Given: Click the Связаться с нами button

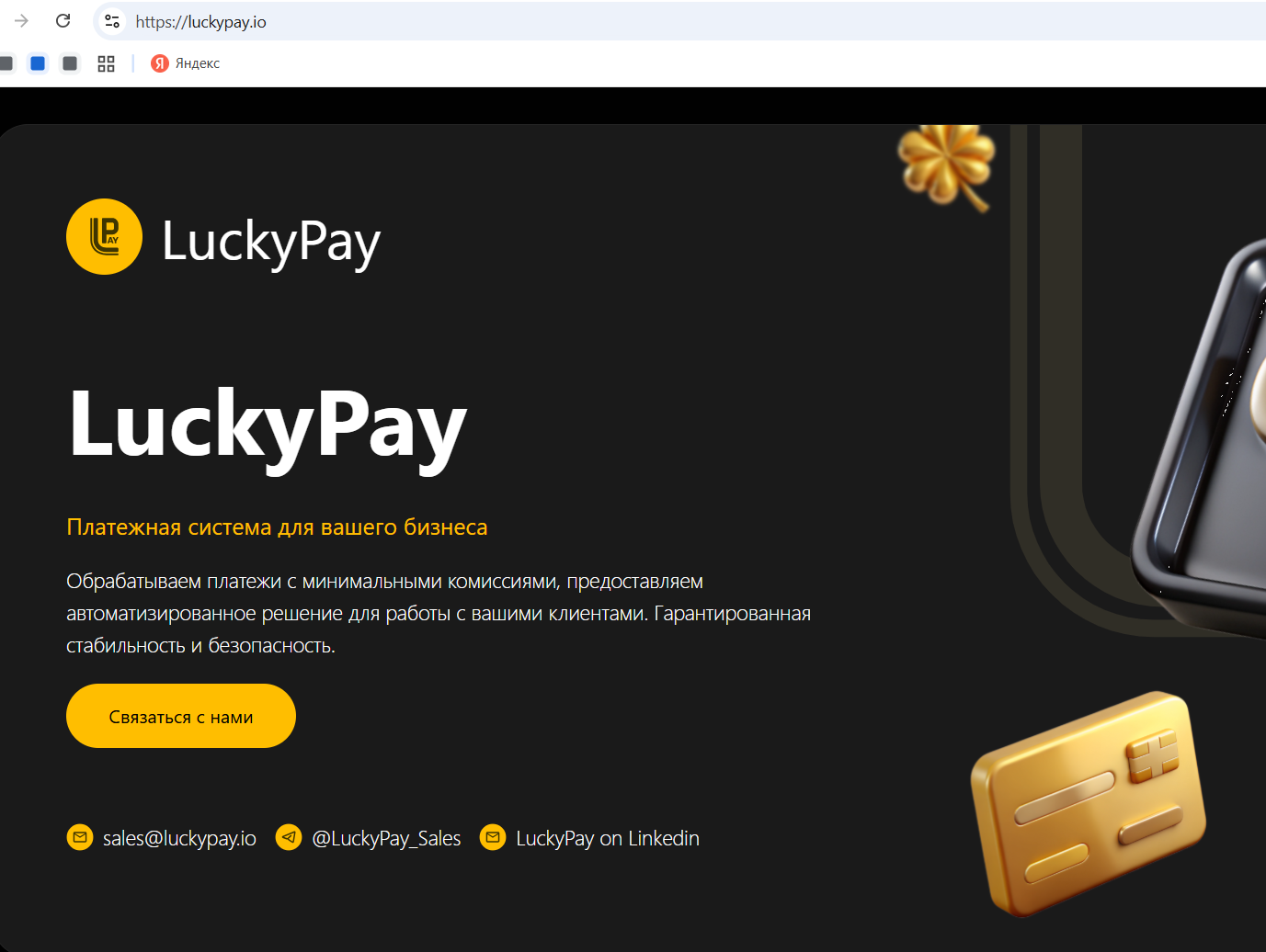Looking at the screenshot, I should 181,716.
